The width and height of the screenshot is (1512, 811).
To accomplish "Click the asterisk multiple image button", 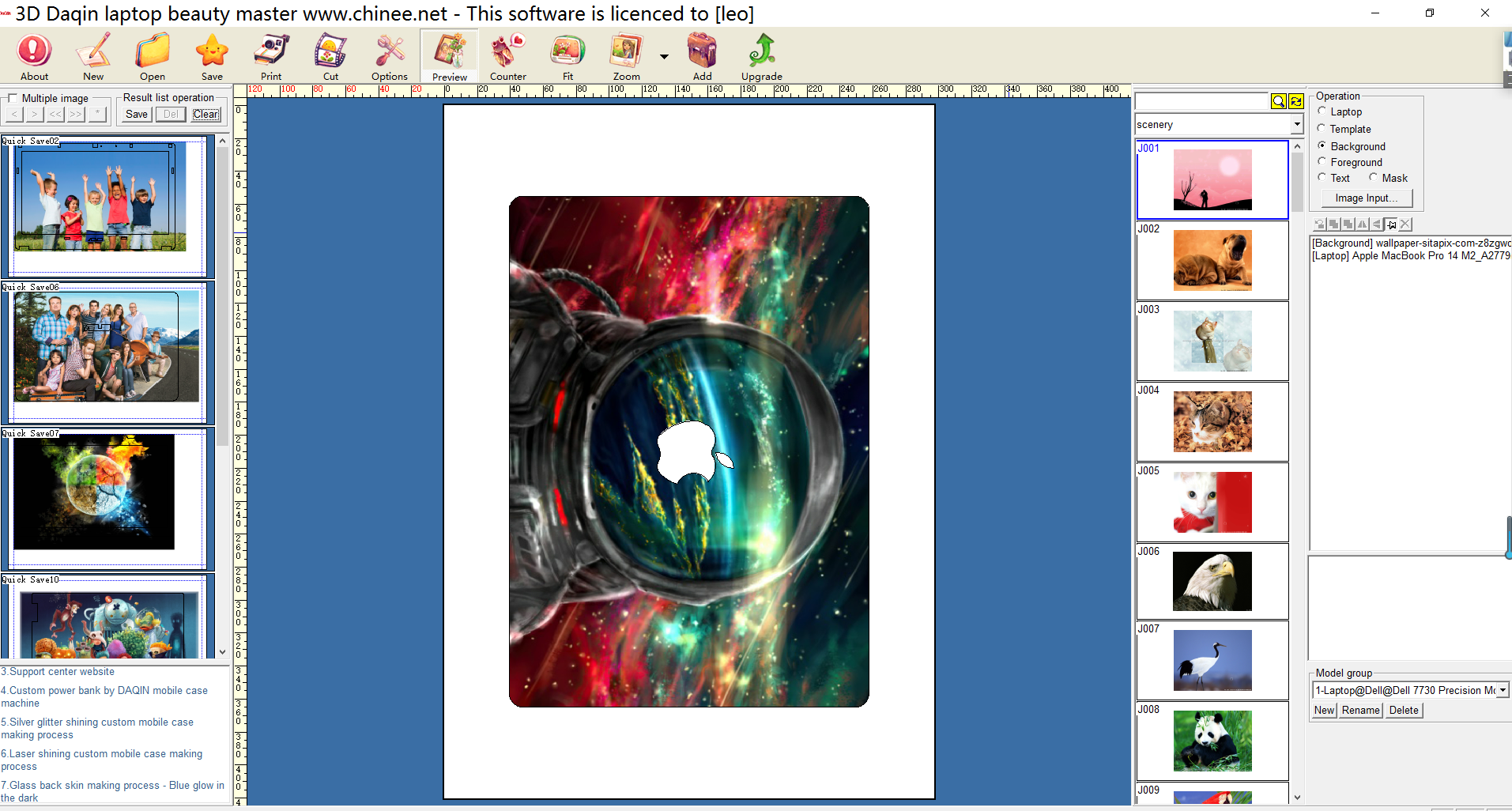I will [x=97, y=114].
